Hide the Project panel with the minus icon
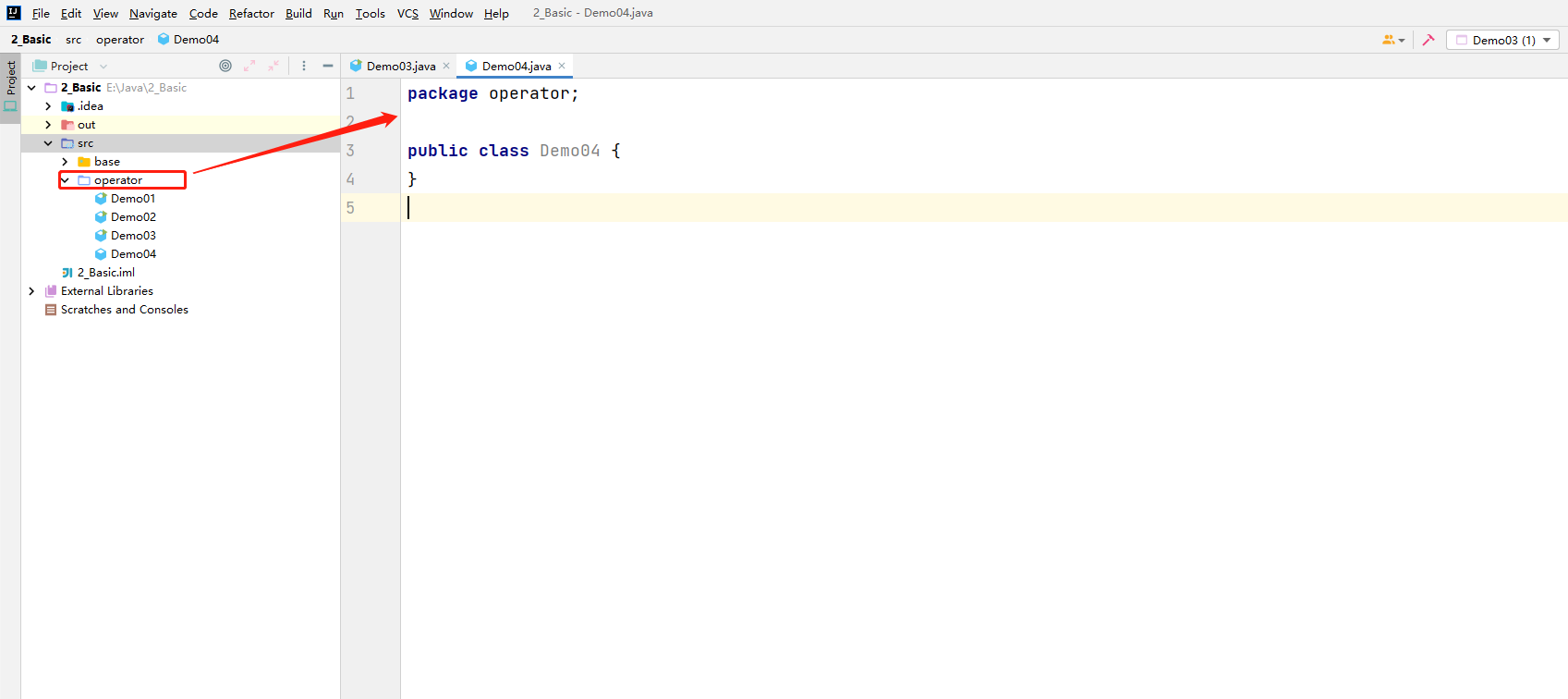This screenshot has width=1568, height=699. click(x=328, y=66)
